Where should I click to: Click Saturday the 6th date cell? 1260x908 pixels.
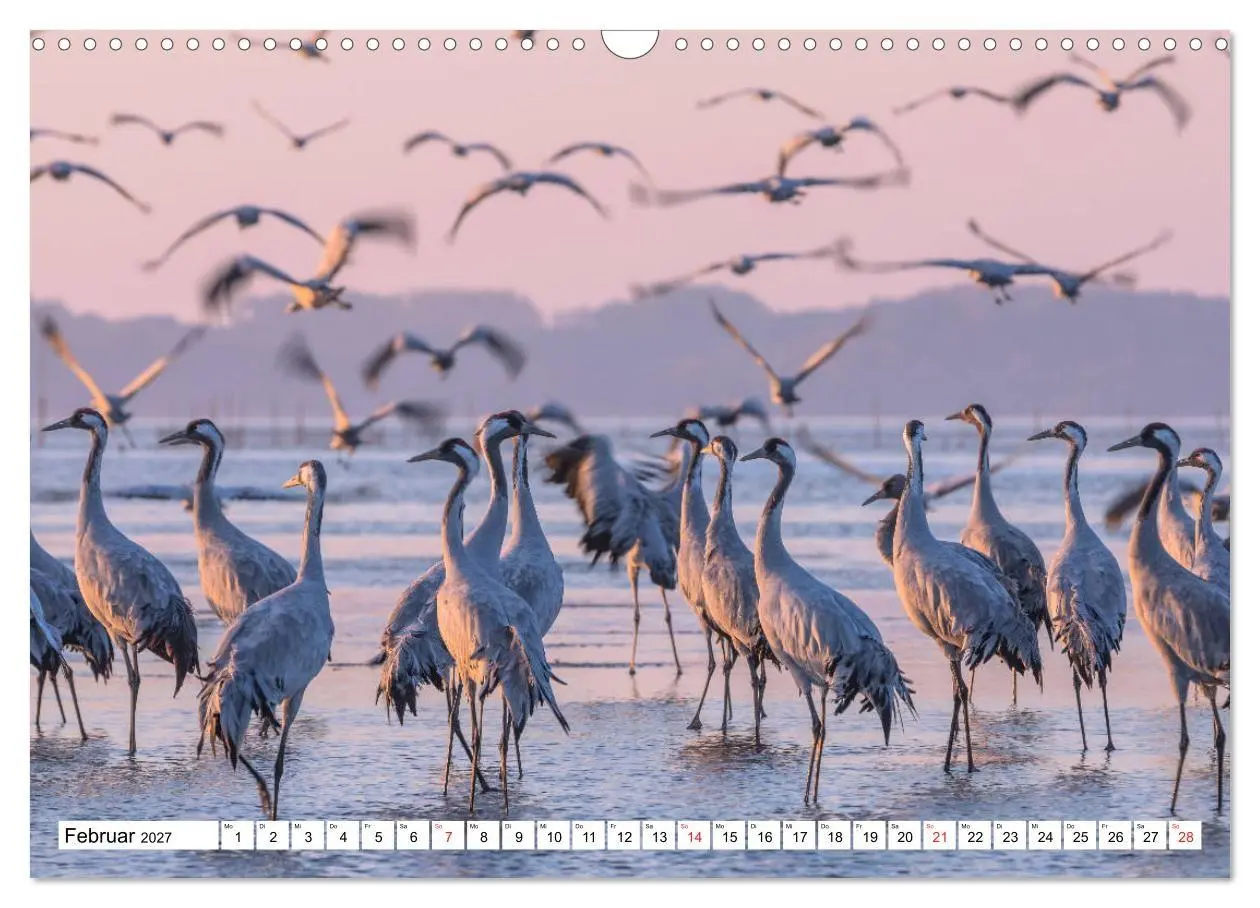pos(412,836)
